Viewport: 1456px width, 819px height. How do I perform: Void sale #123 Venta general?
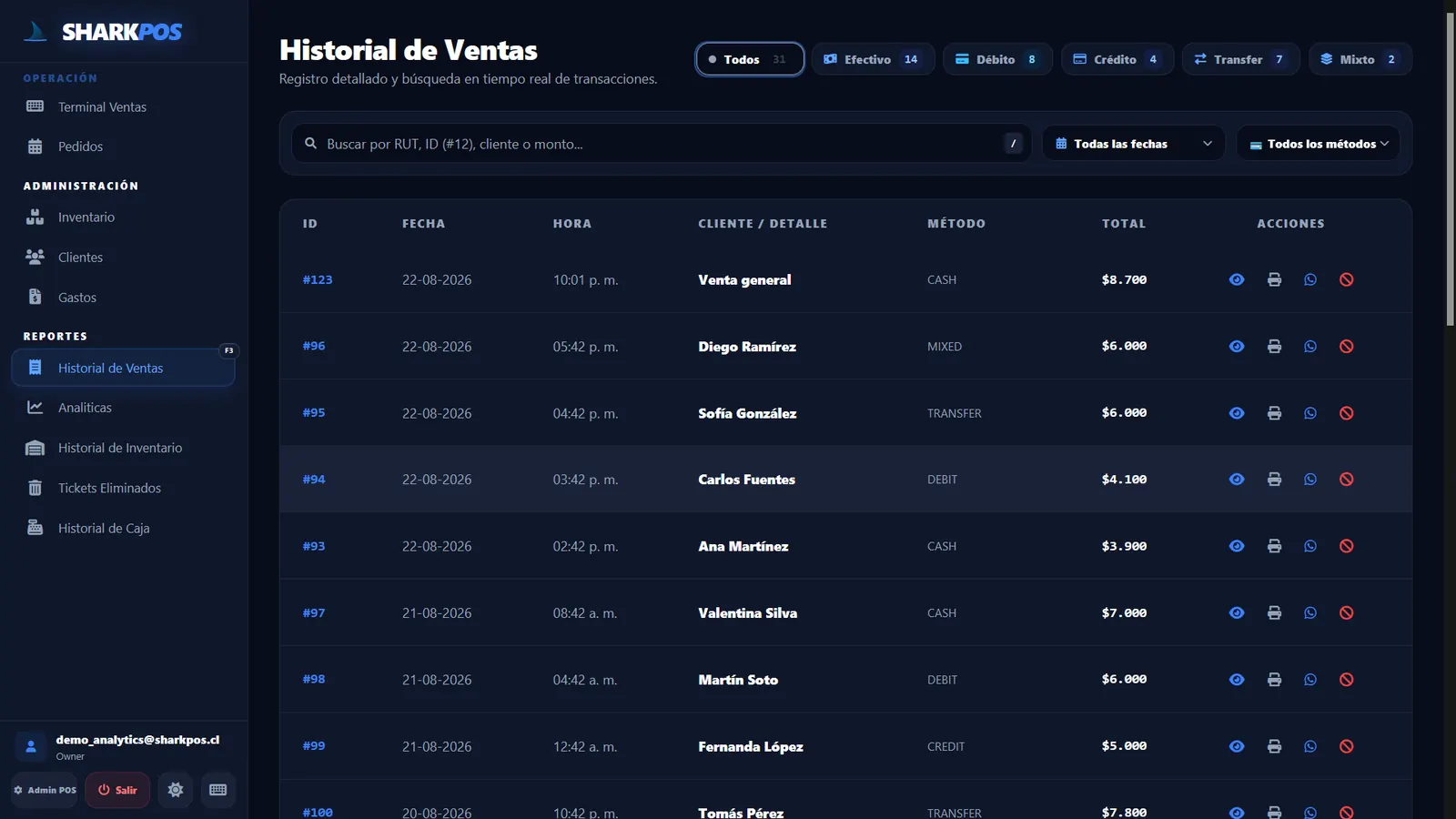click(x=1347, y=279)
